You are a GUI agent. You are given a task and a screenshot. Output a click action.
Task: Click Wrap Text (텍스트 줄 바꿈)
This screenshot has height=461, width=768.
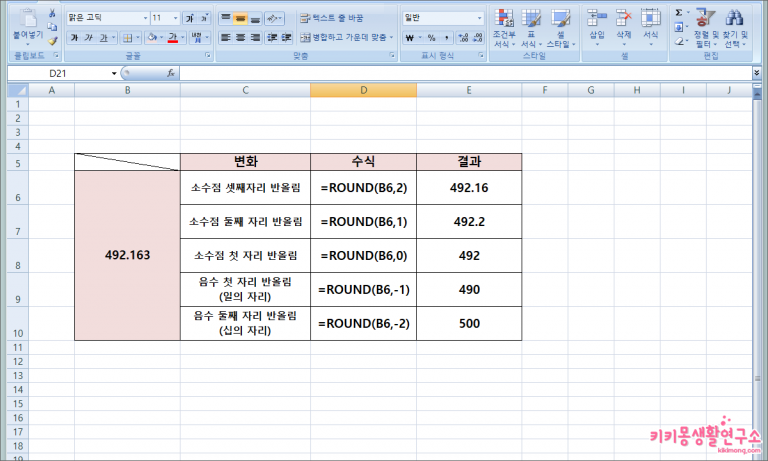[332, 19]
